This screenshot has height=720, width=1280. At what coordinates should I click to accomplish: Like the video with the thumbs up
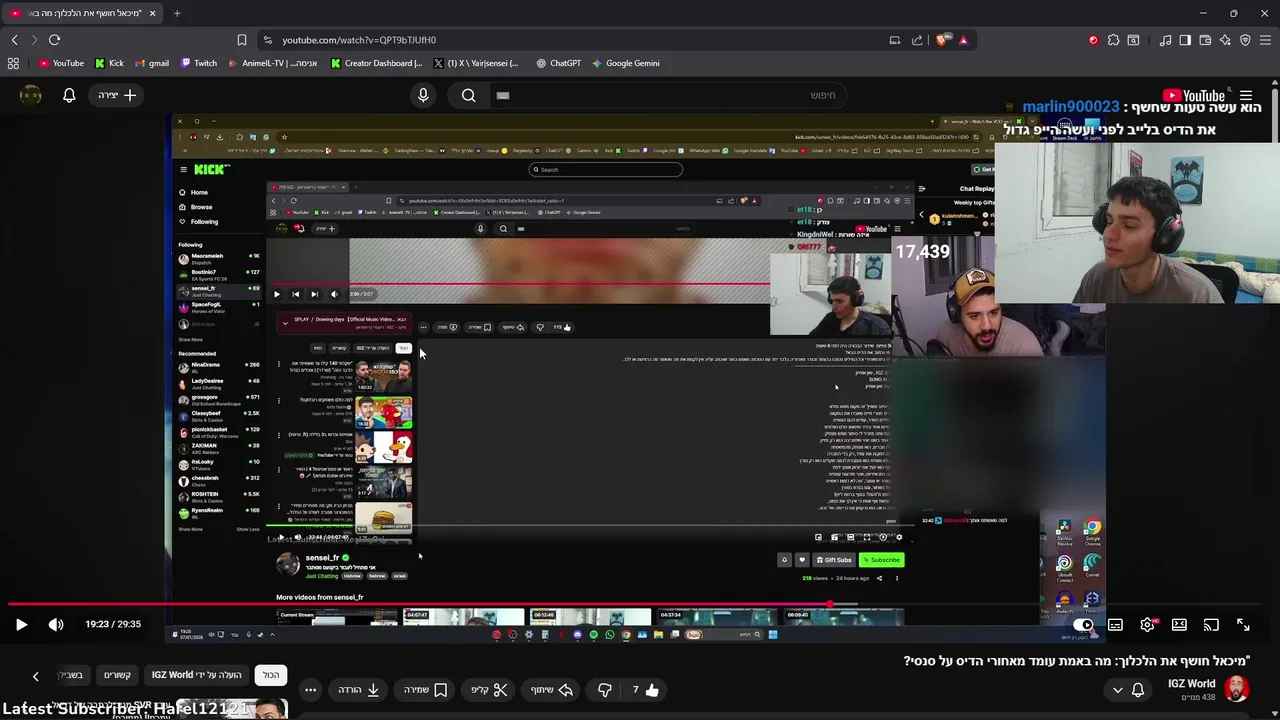644,690
